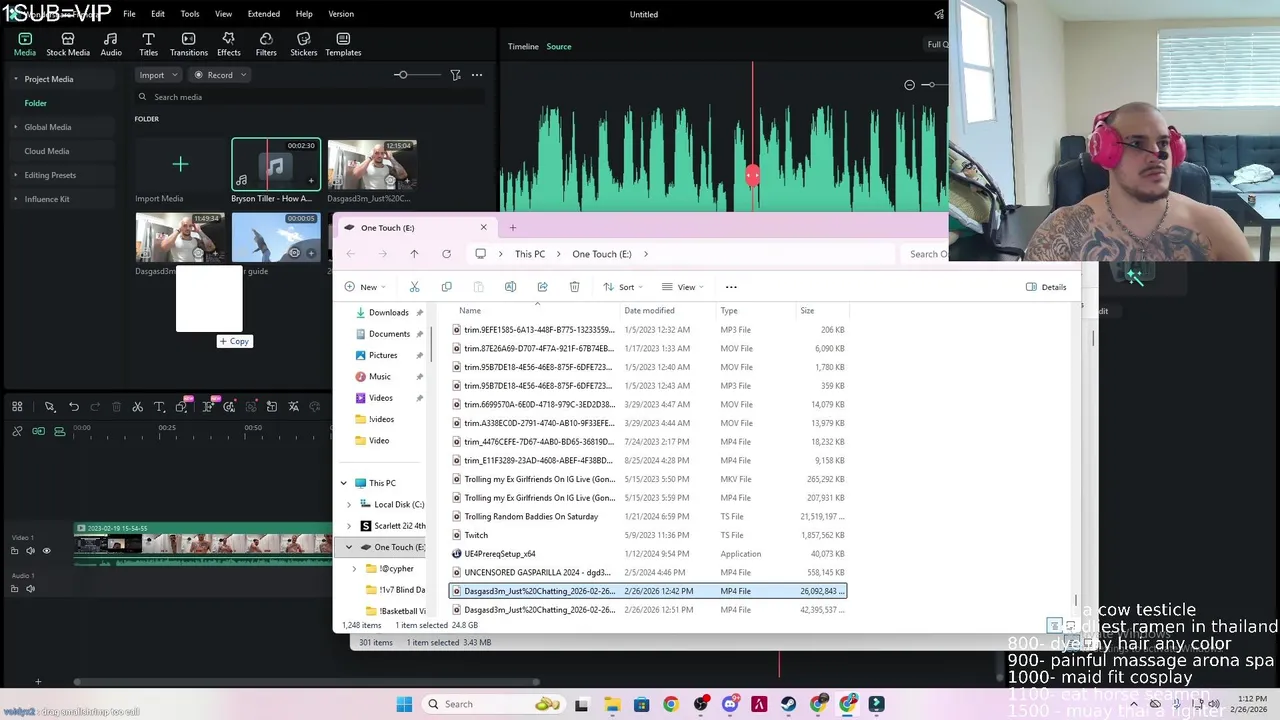This screenshot has width=1280, height=720.
Task: Hide Video 1 track with eye icon
Action: pyautogui.click(x=46, y=551)
